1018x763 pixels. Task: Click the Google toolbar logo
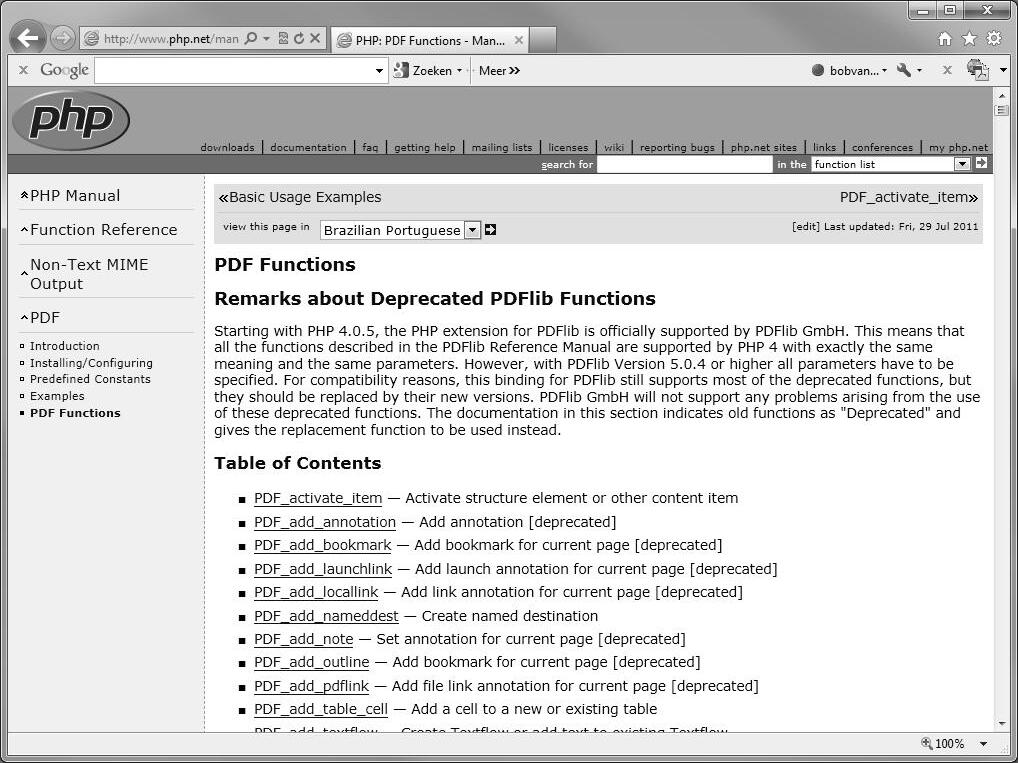coord(64,70)
